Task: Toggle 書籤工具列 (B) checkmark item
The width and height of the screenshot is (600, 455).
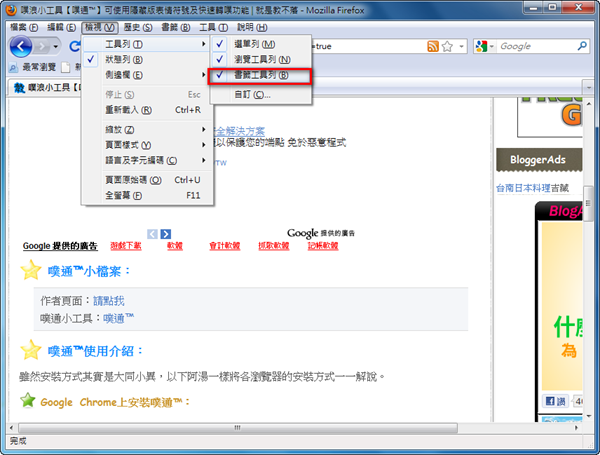Action: 260,75
